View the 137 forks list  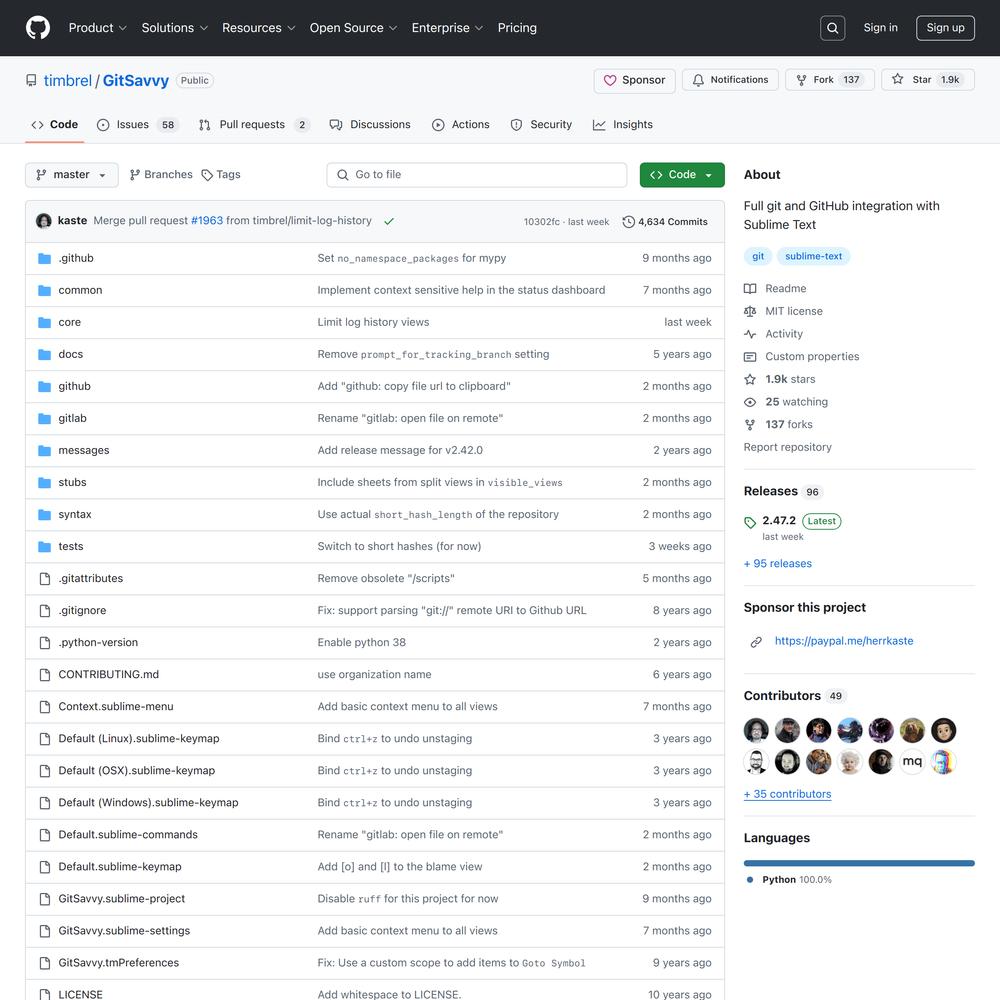pyautogui.click(x=778, y=425)
